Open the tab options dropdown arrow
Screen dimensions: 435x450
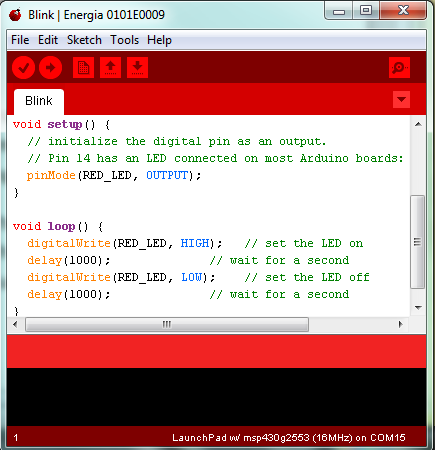coord(401,99)
